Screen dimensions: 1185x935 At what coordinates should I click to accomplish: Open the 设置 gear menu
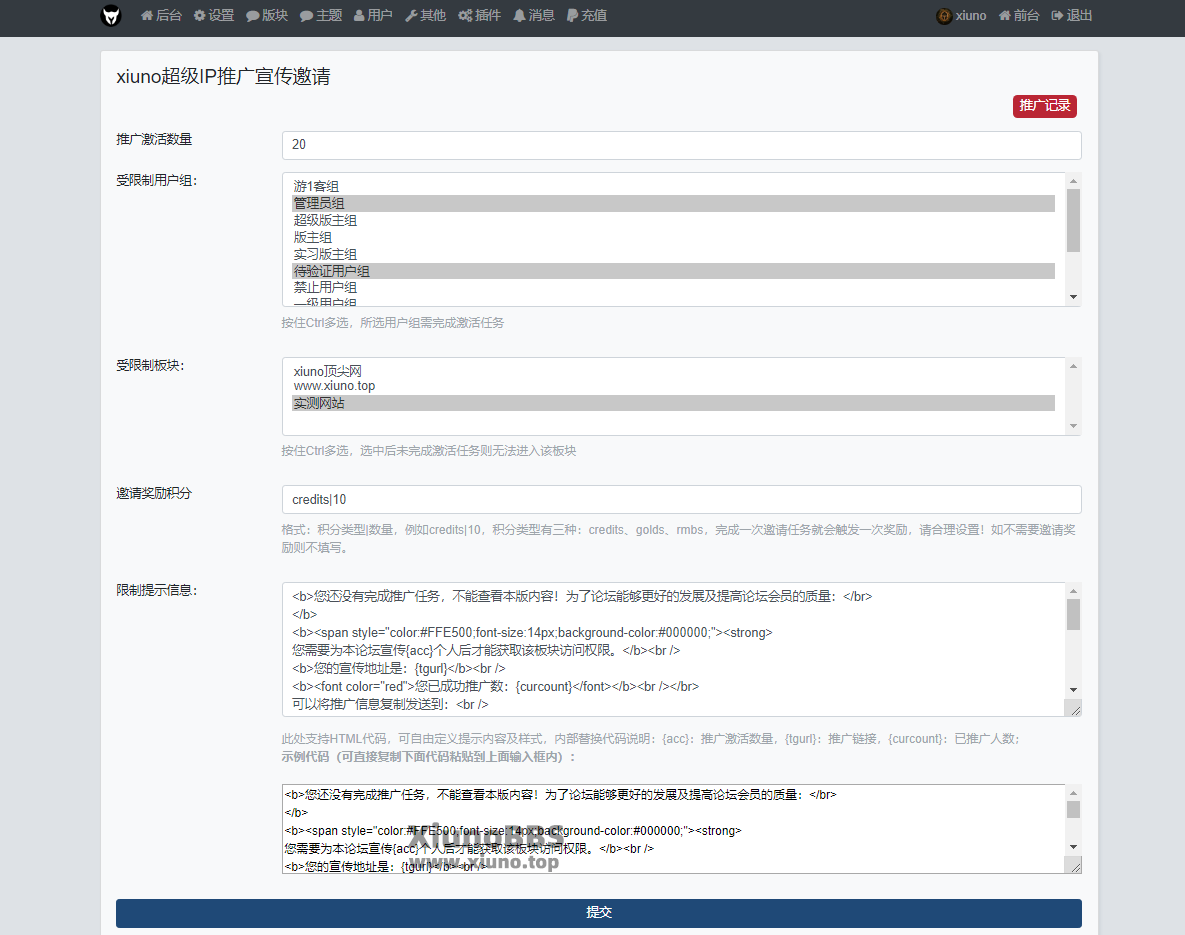[214, 16]
